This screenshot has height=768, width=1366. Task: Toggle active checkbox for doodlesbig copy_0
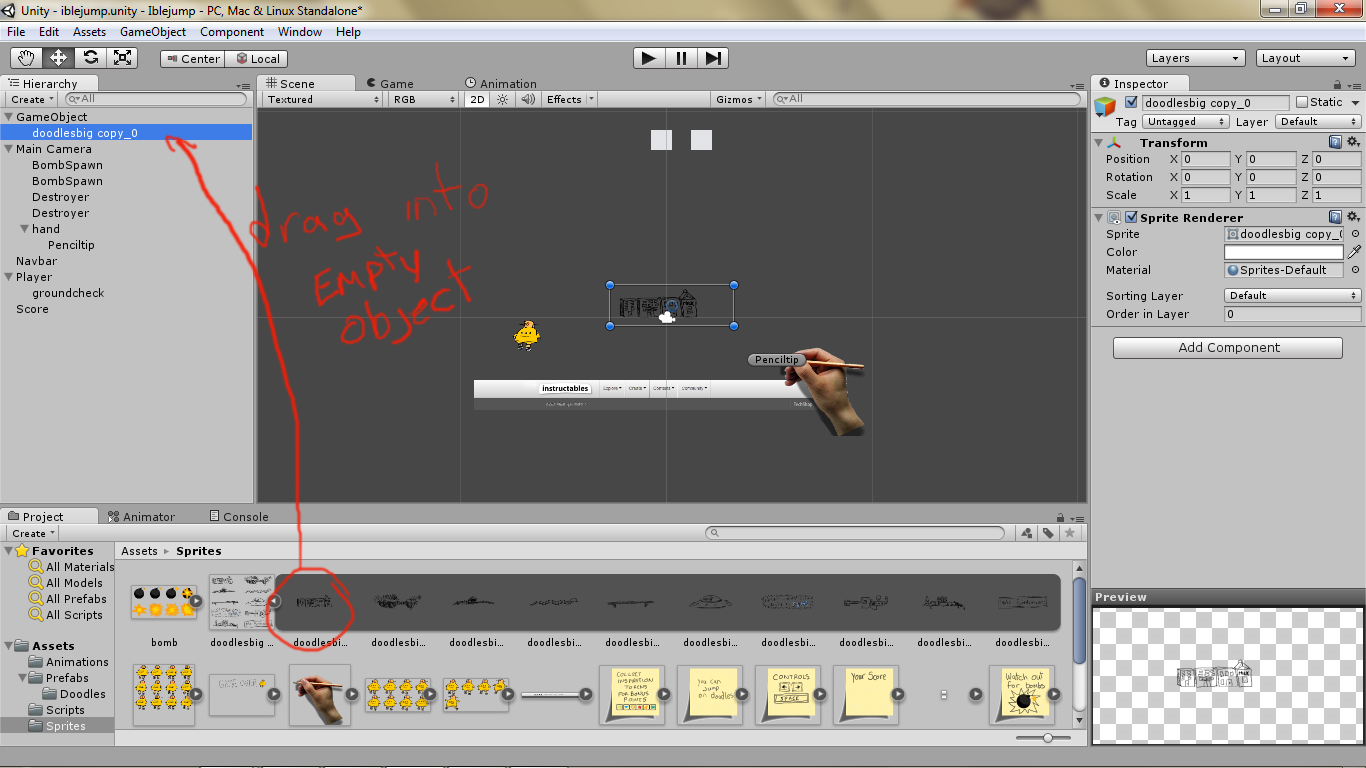click(x=1131, y=102)
